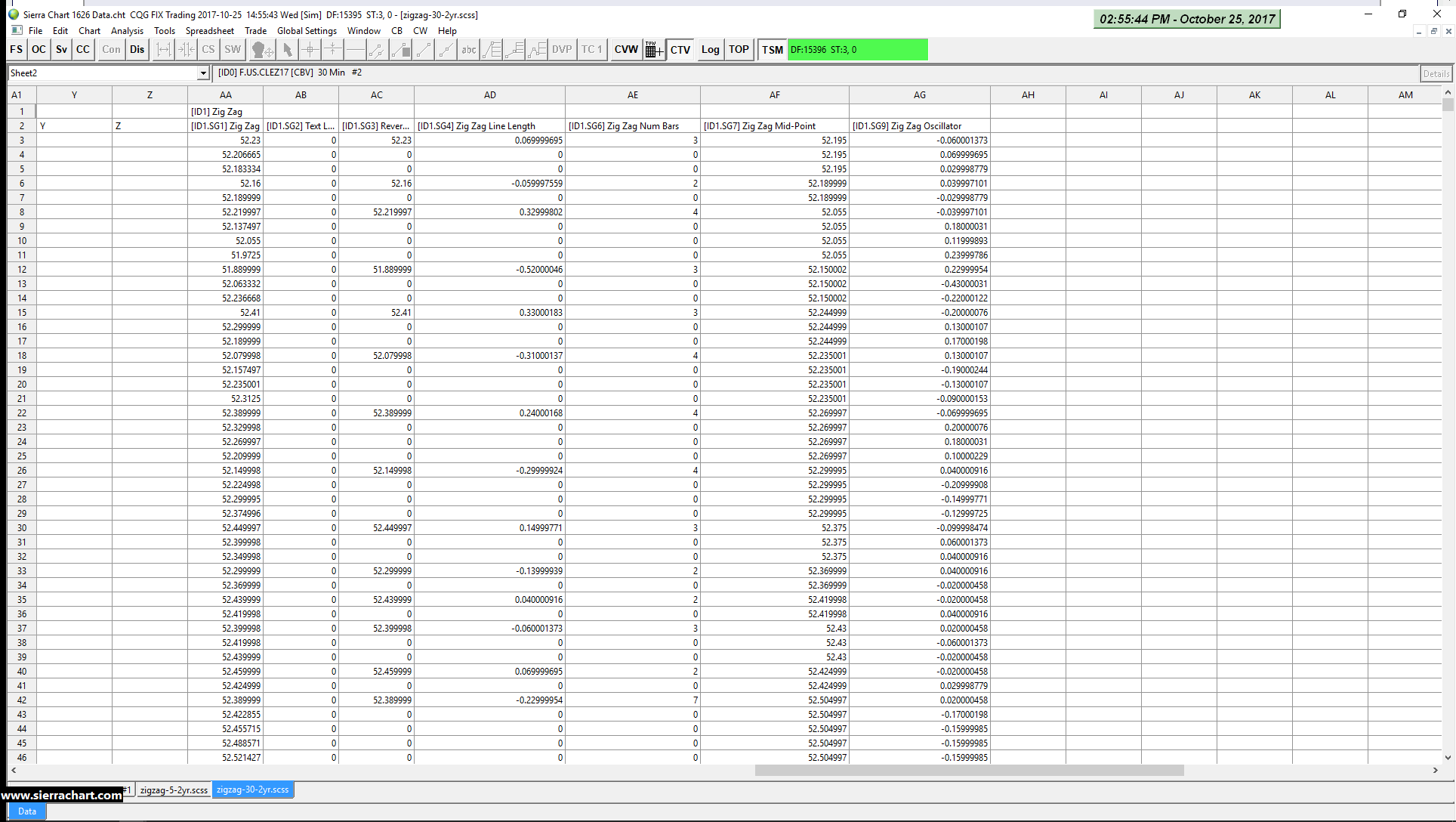
Task: Toggle the Dis button
Action: click(x=137, y=50)
